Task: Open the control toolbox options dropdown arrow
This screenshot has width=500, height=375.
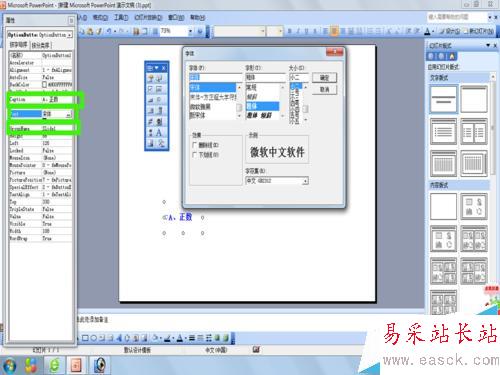Action: 156,68
